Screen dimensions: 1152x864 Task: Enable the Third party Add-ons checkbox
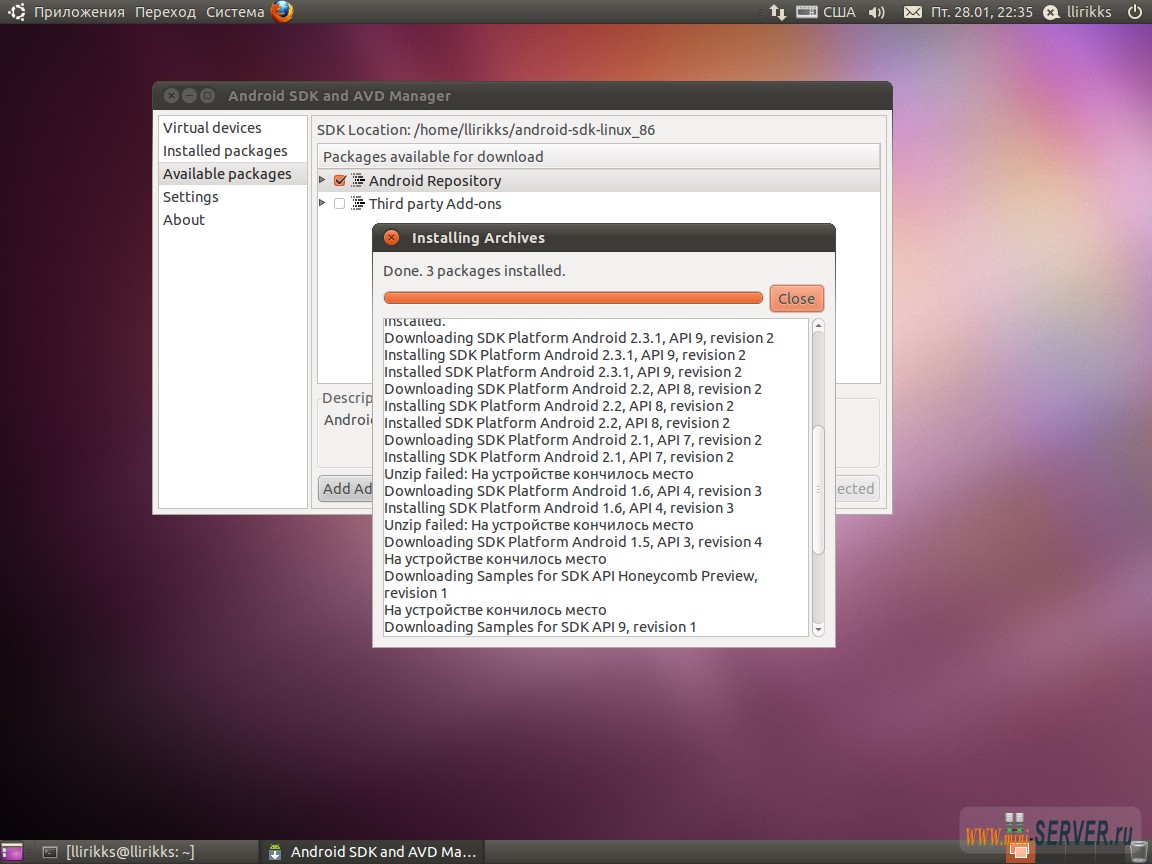click(339, 203)
